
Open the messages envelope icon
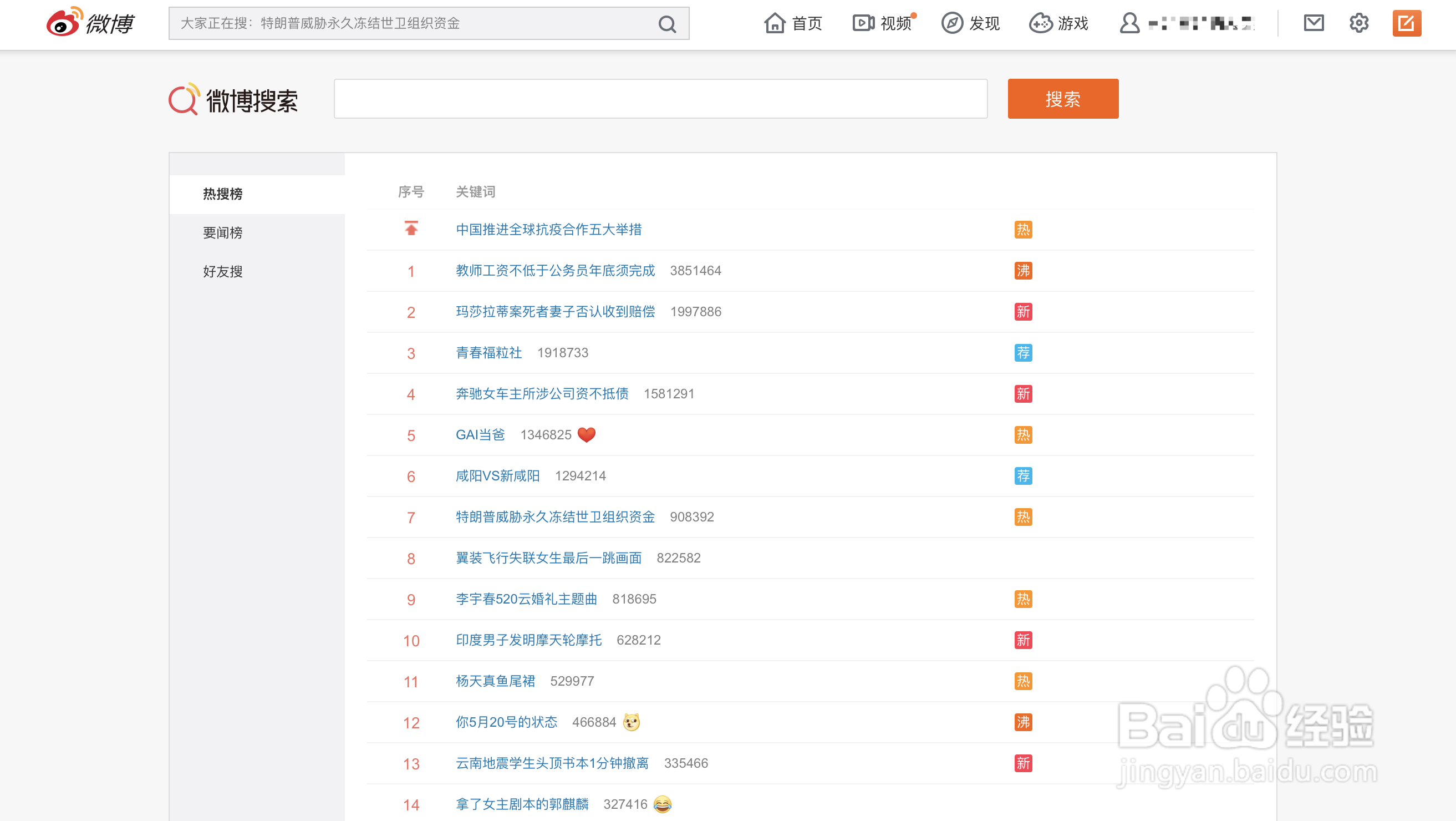click(x=1314, y=23)
